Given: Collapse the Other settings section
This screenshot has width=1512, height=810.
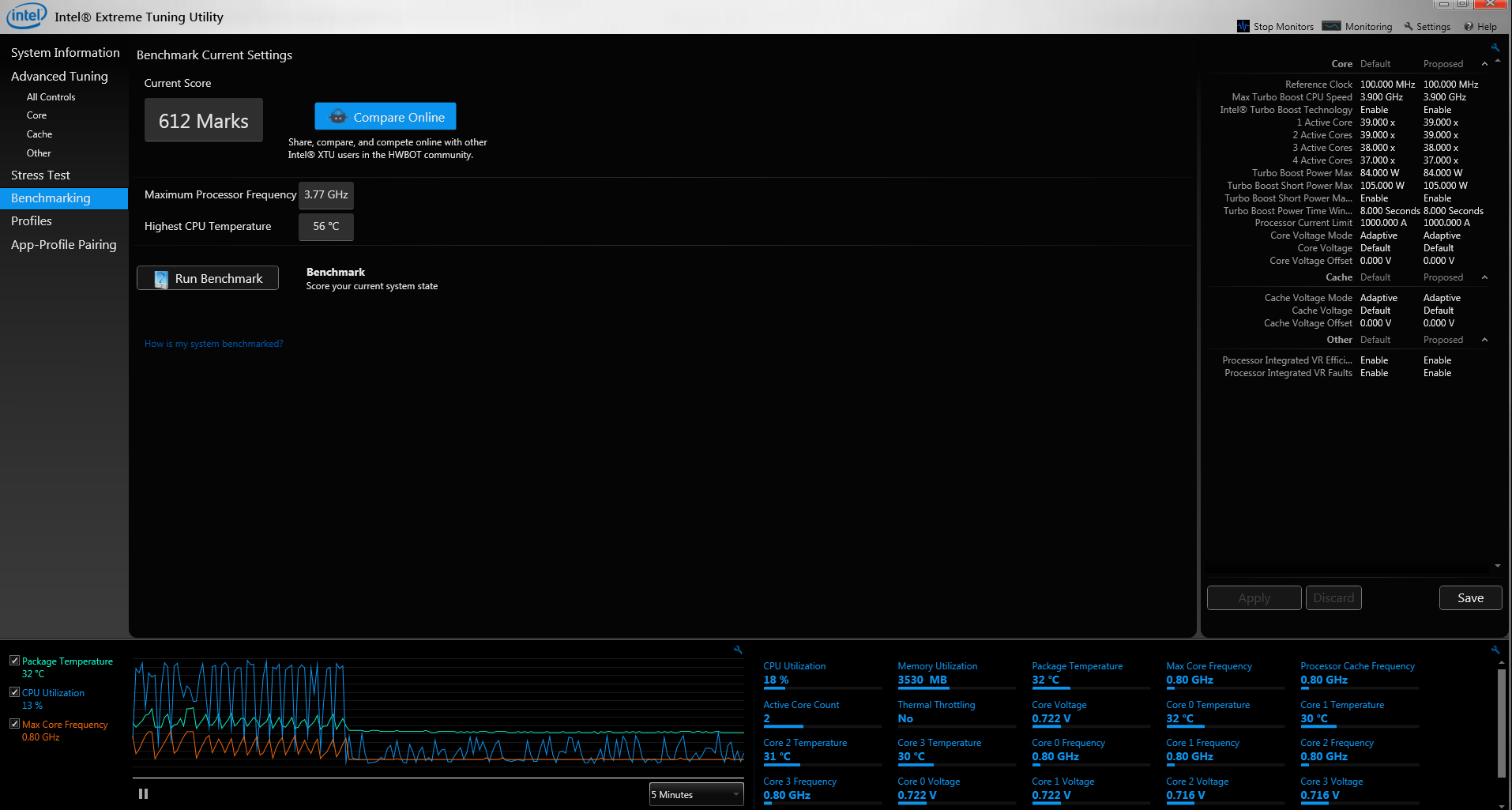Looking at the screenshot, I should click(1484, 340).
